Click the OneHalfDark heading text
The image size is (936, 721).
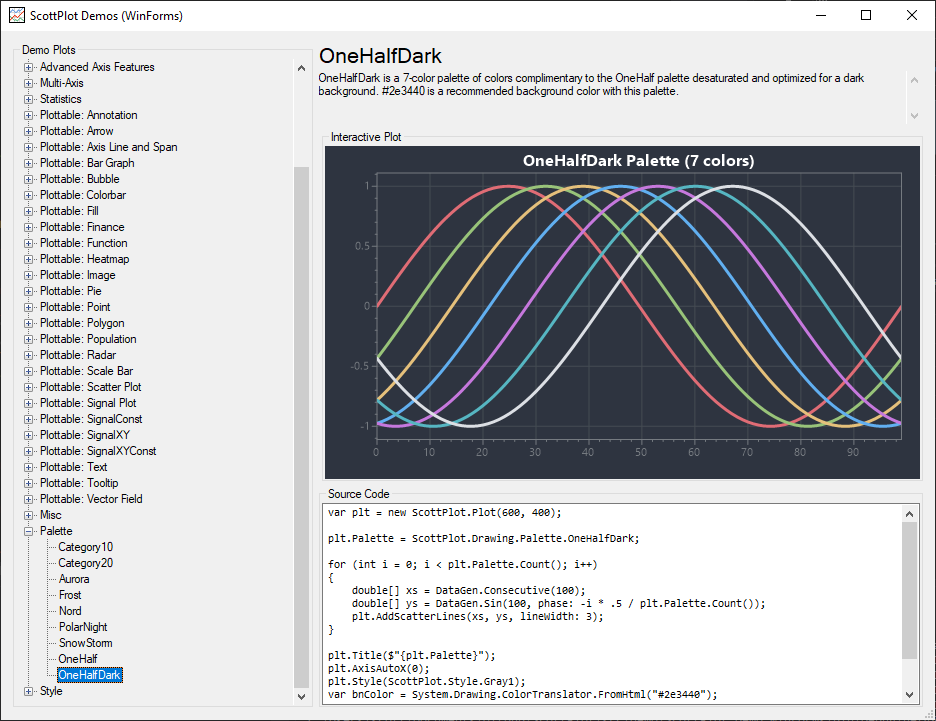tap(380, 56)
